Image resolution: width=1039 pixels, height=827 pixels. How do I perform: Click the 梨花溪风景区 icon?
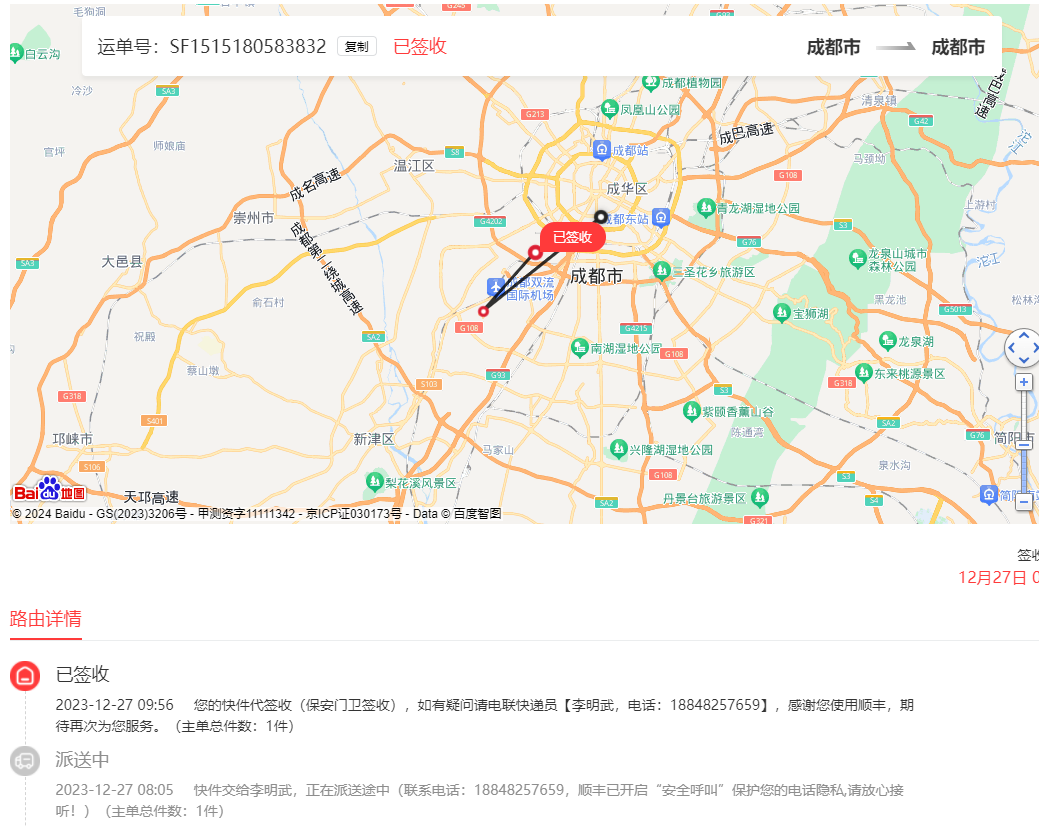[x=375, y=481]
